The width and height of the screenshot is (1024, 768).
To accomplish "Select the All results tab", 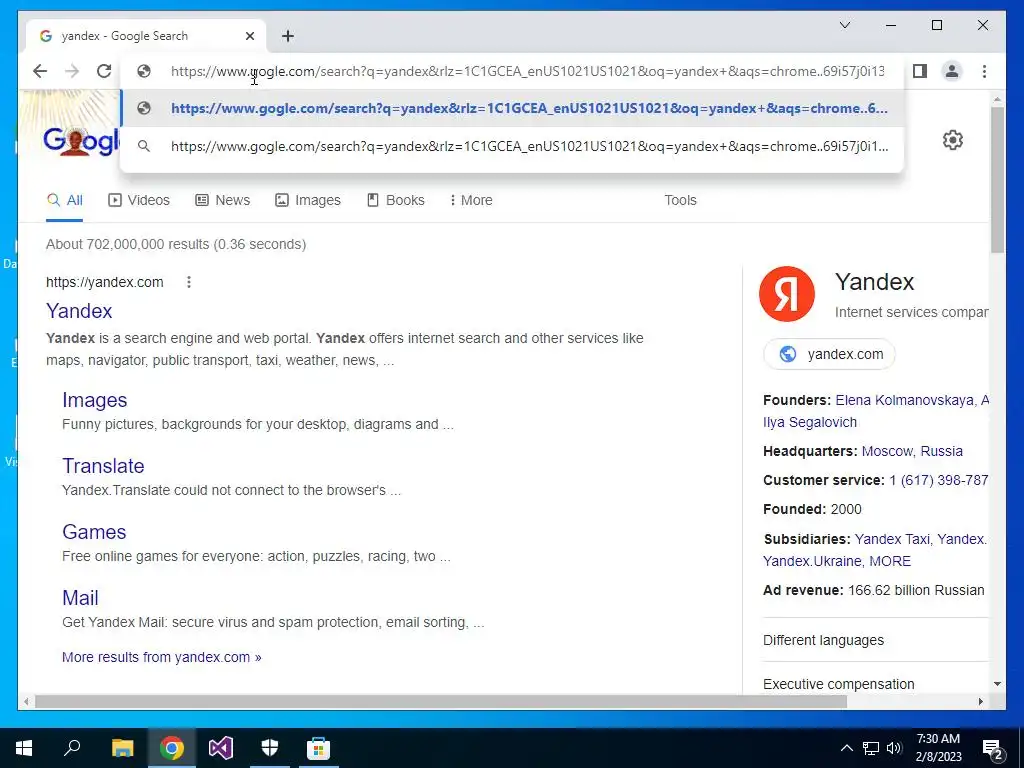I will pyautogui.click(x=65, y=200).
